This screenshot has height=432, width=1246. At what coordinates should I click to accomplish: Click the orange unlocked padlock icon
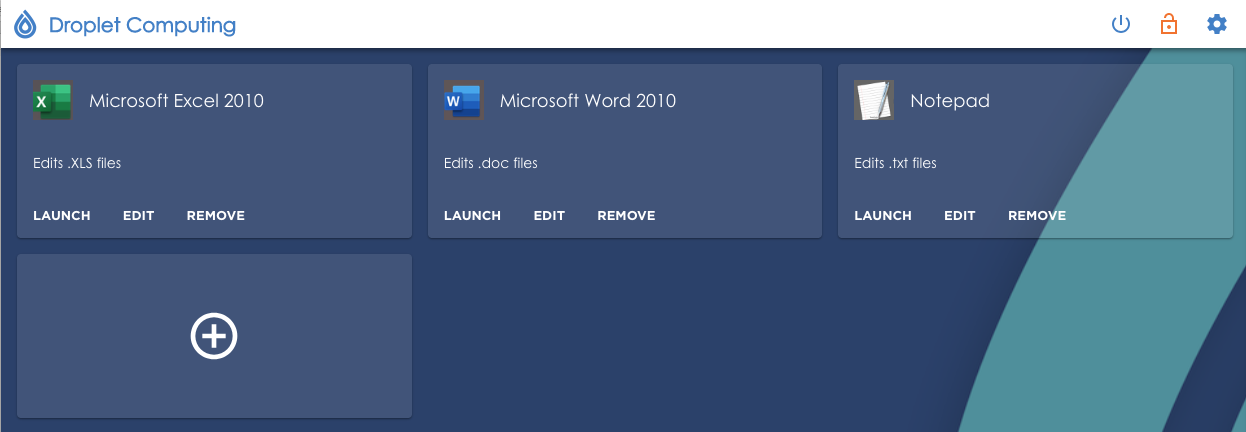point(1168,24)
